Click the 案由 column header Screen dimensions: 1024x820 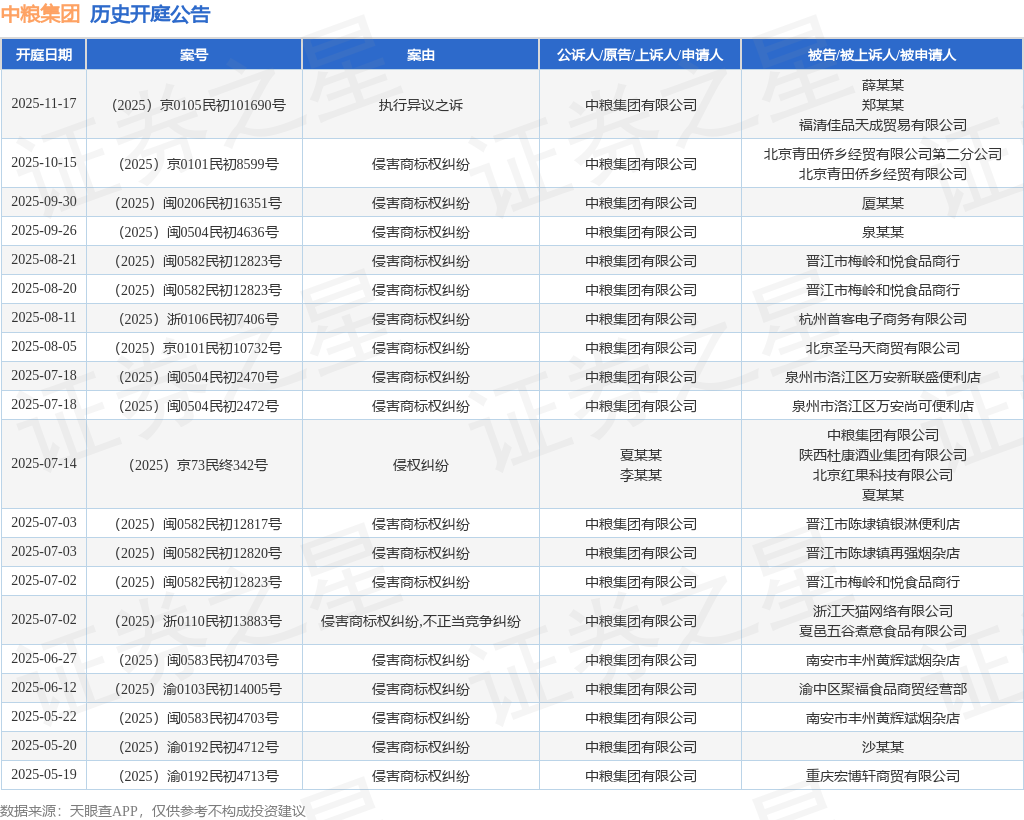click(x=421, y=55)
